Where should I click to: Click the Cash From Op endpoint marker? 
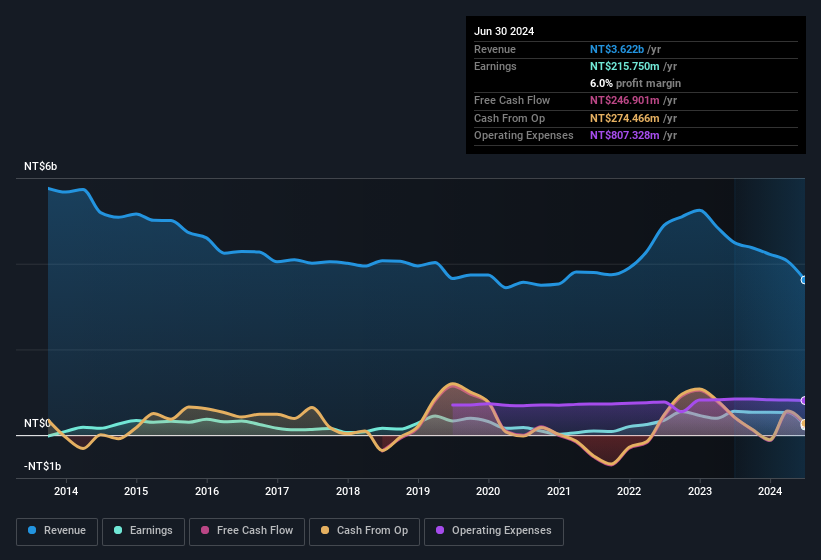(x=804, y=423)
